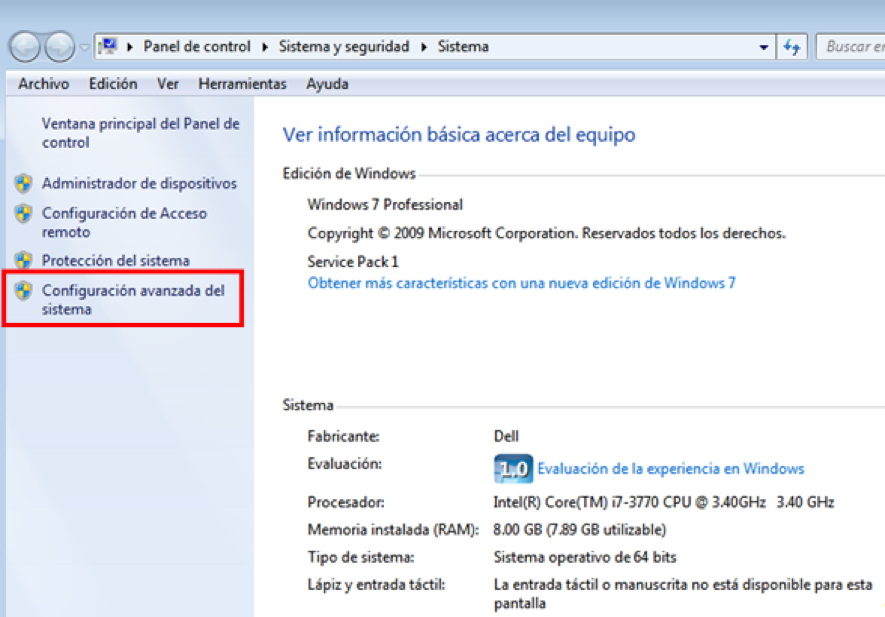Open the Herramientas menu

242,84
